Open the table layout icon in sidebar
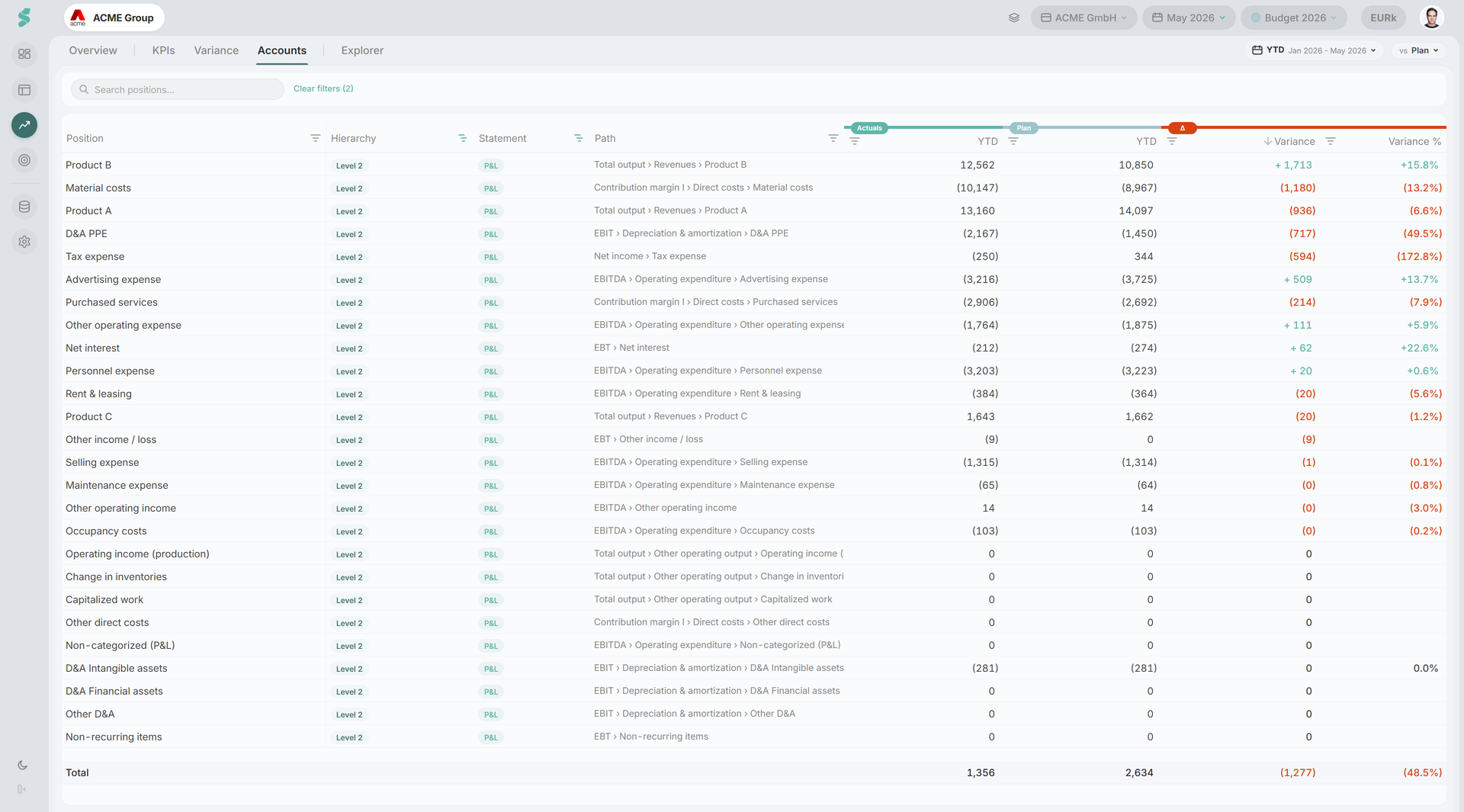The height and width of the screenshot is (812, 1464). (x=24, y=90)
